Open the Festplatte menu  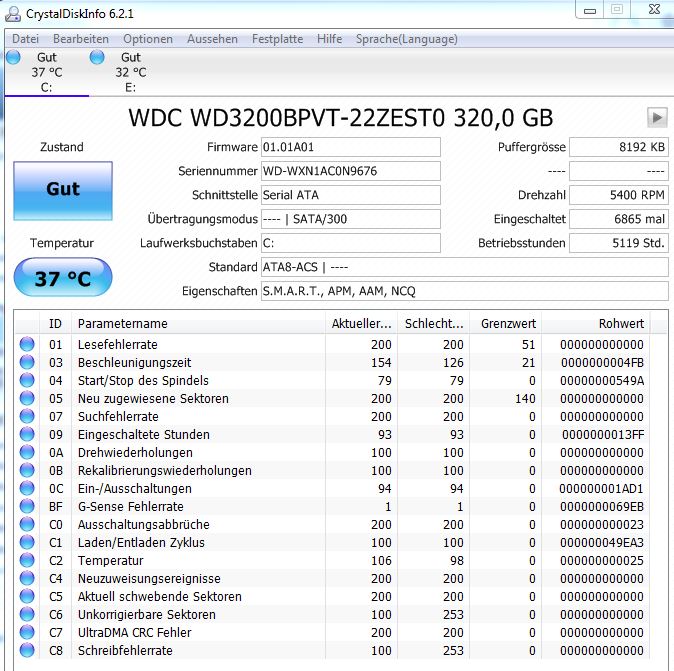[277, 39]
